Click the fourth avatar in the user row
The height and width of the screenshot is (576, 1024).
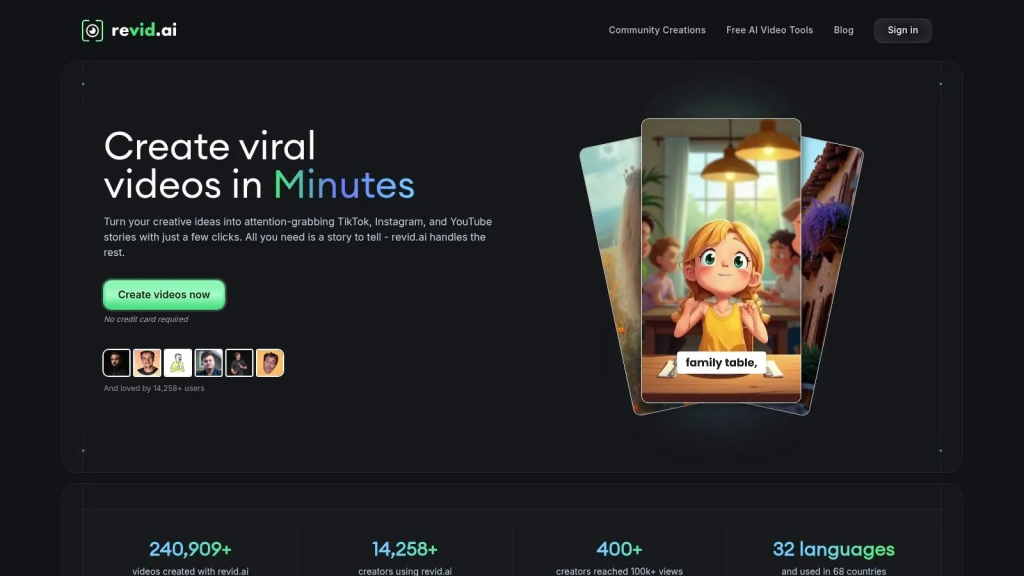pyautogui.click(x=209, y=363)
